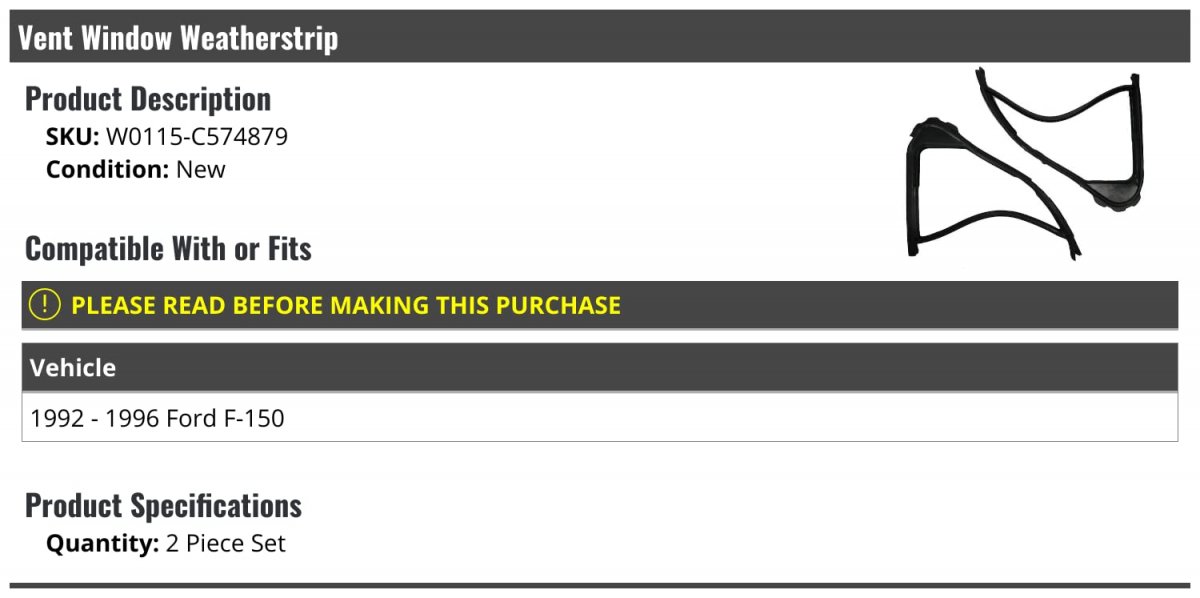
Task: Click the dark divider line at the bottom
Action: point(600,585)
